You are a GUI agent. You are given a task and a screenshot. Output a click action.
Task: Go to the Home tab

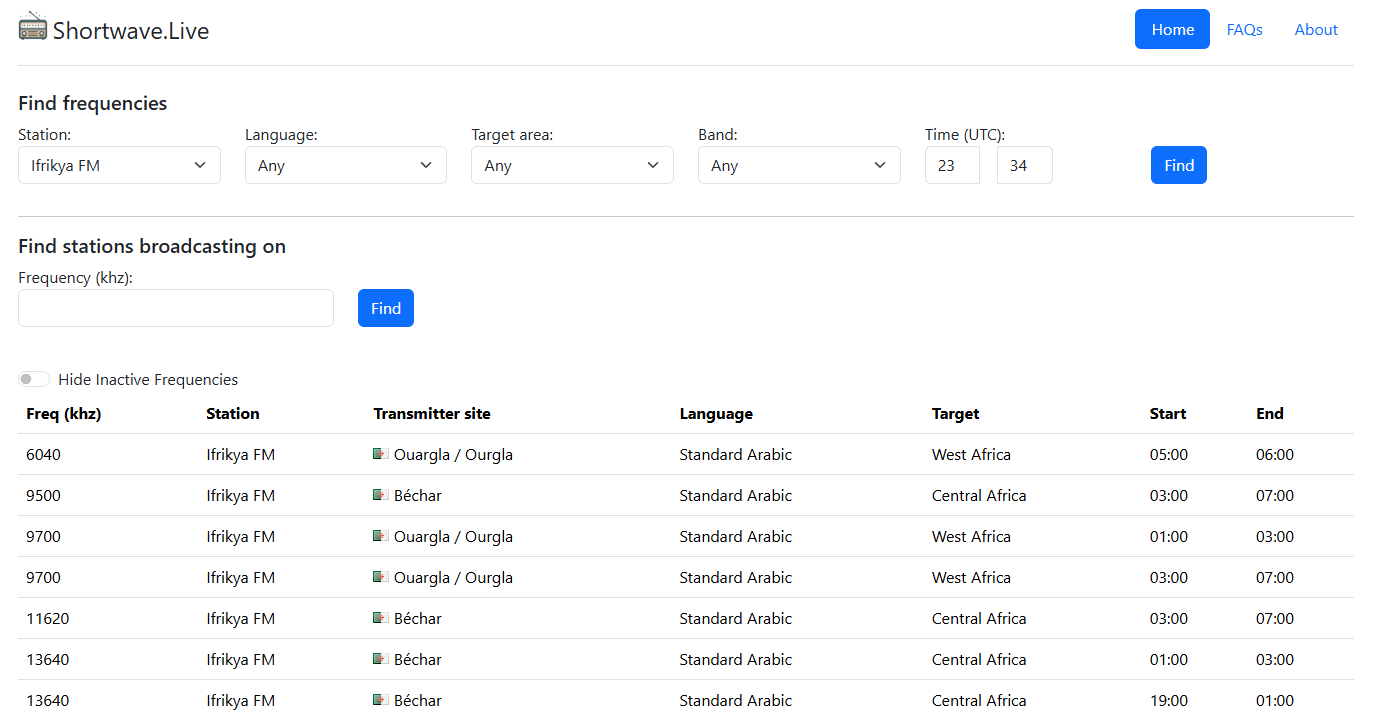[1172, 29]
